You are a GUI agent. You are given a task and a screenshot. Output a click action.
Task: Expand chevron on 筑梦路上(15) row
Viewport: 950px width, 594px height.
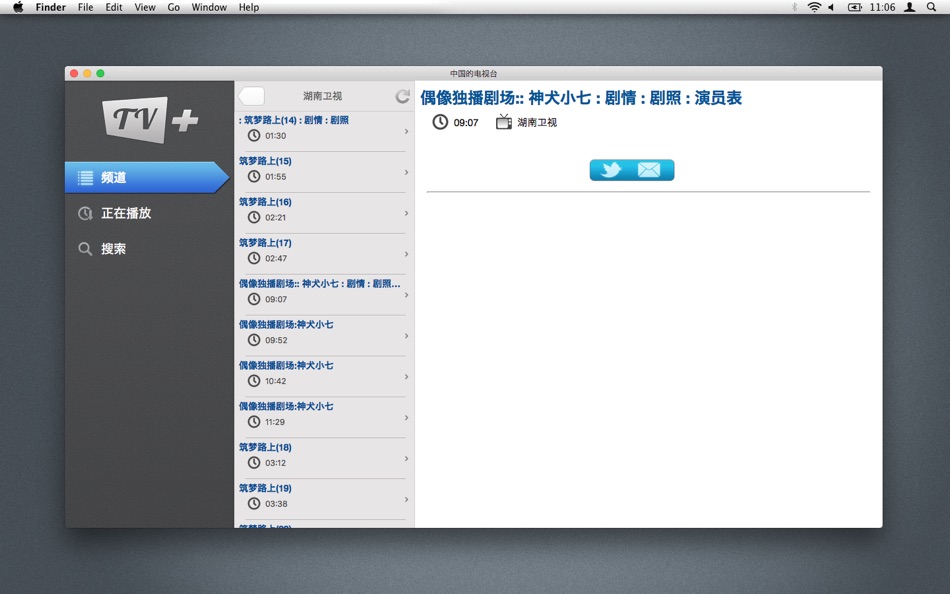(407, 172)
